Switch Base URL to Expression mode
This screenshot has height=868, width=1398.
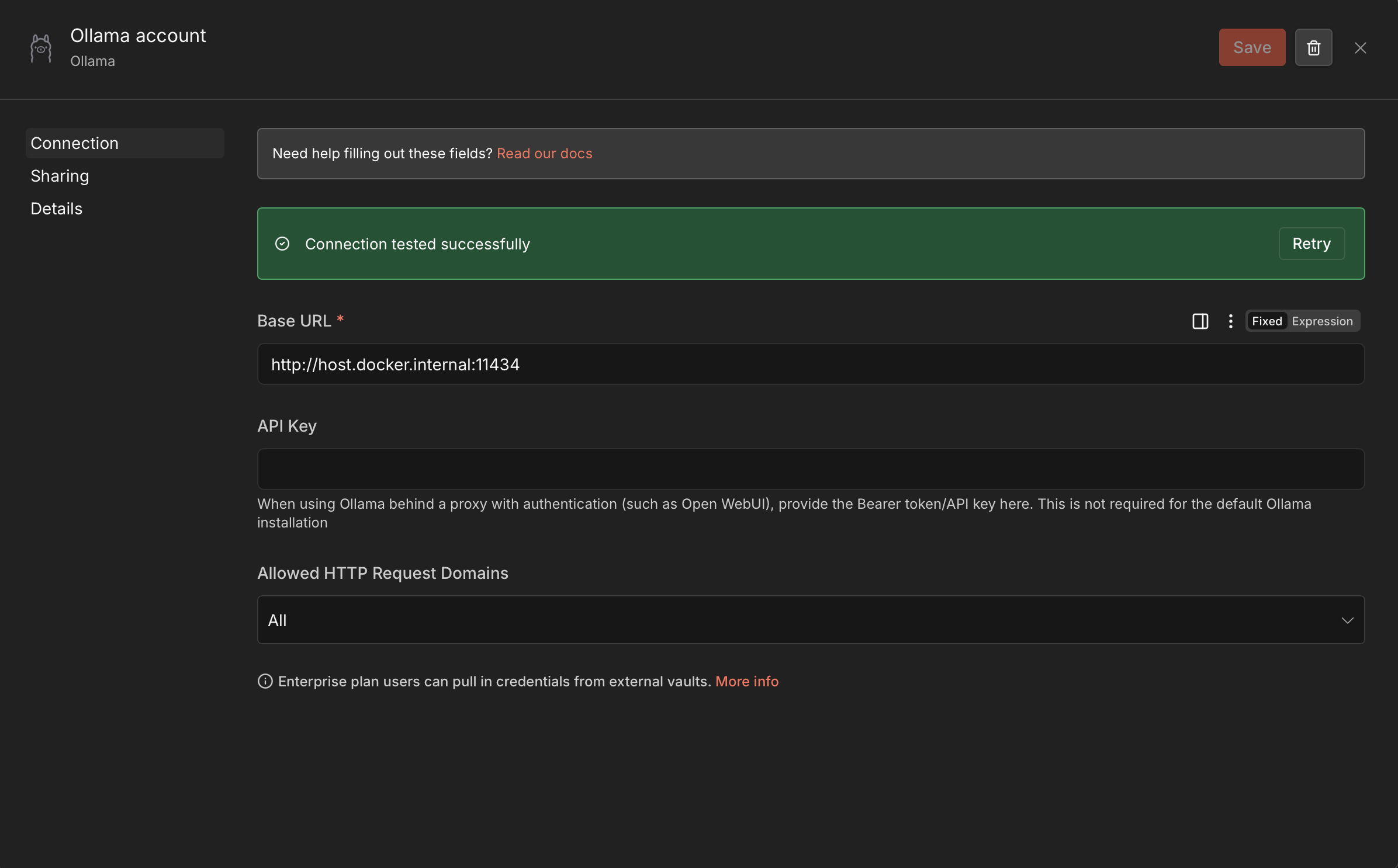tap(1322, 321)
